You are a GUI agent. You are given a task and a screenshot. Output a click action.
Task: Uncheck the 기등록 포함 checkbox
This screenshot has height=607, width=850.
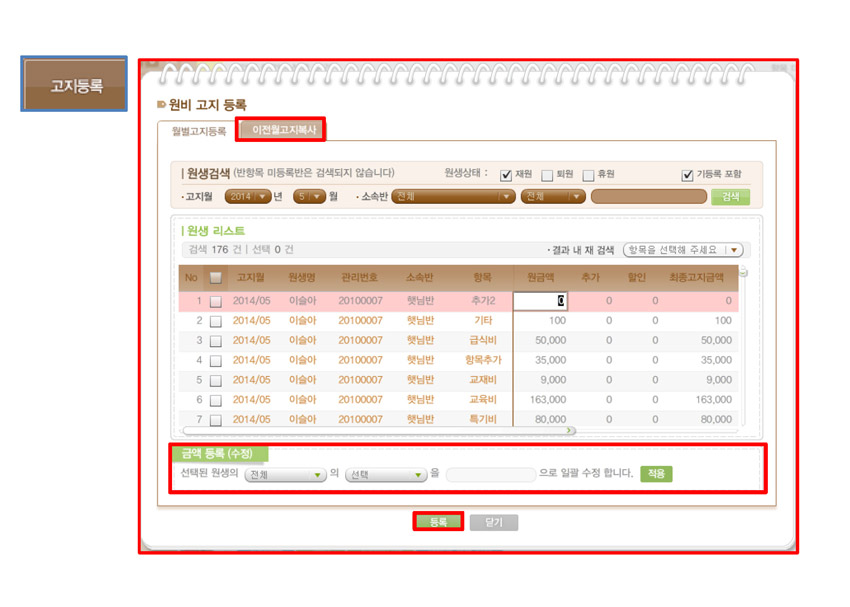[688, 175]
